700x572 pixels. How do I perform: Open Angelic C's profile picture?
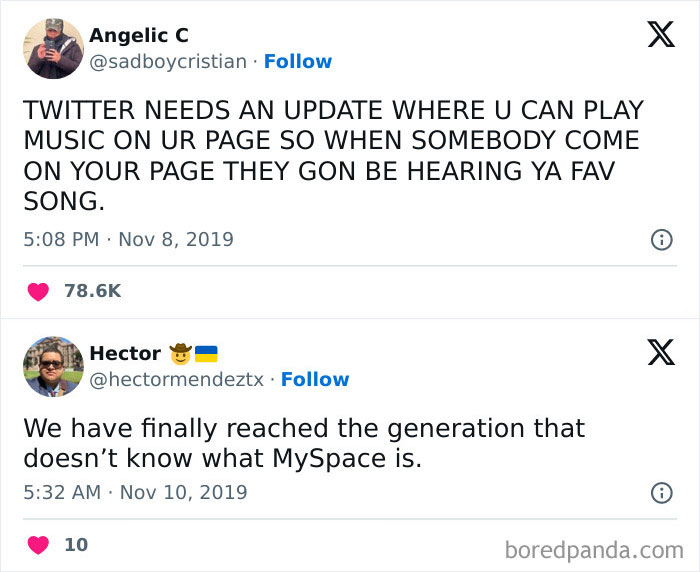[54, 49]
